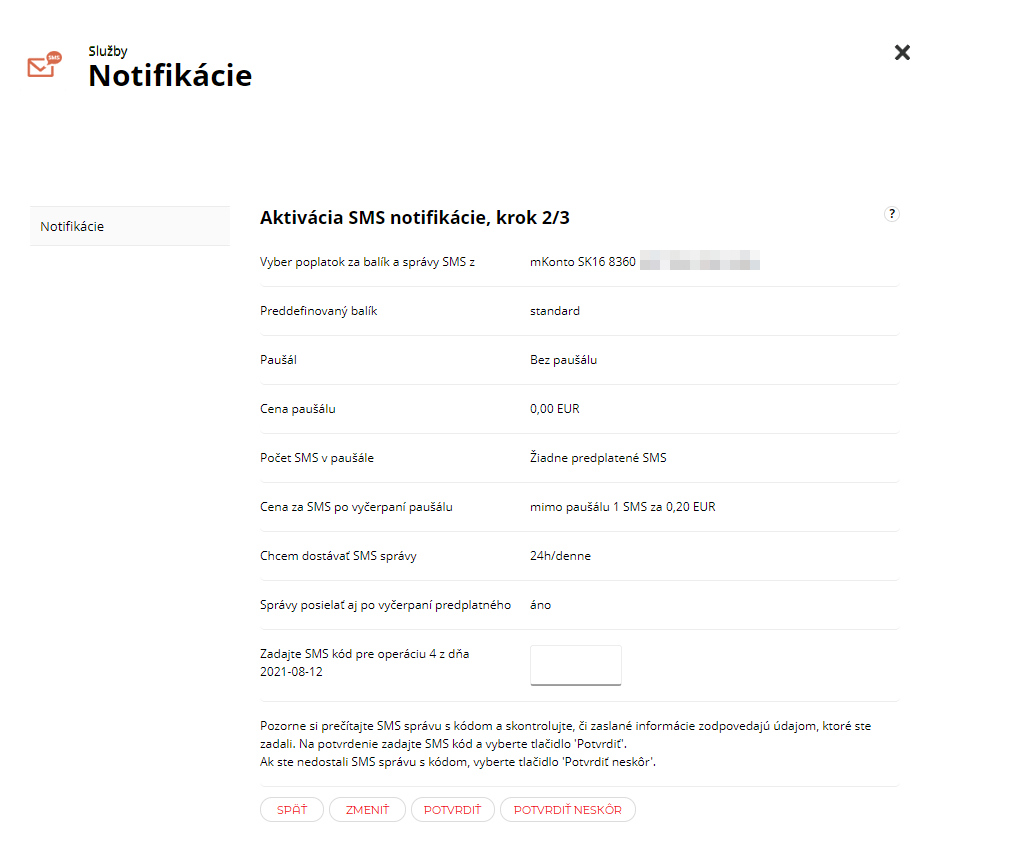Close the Notifikácie dialog with the X

click(x=902, y=52)
